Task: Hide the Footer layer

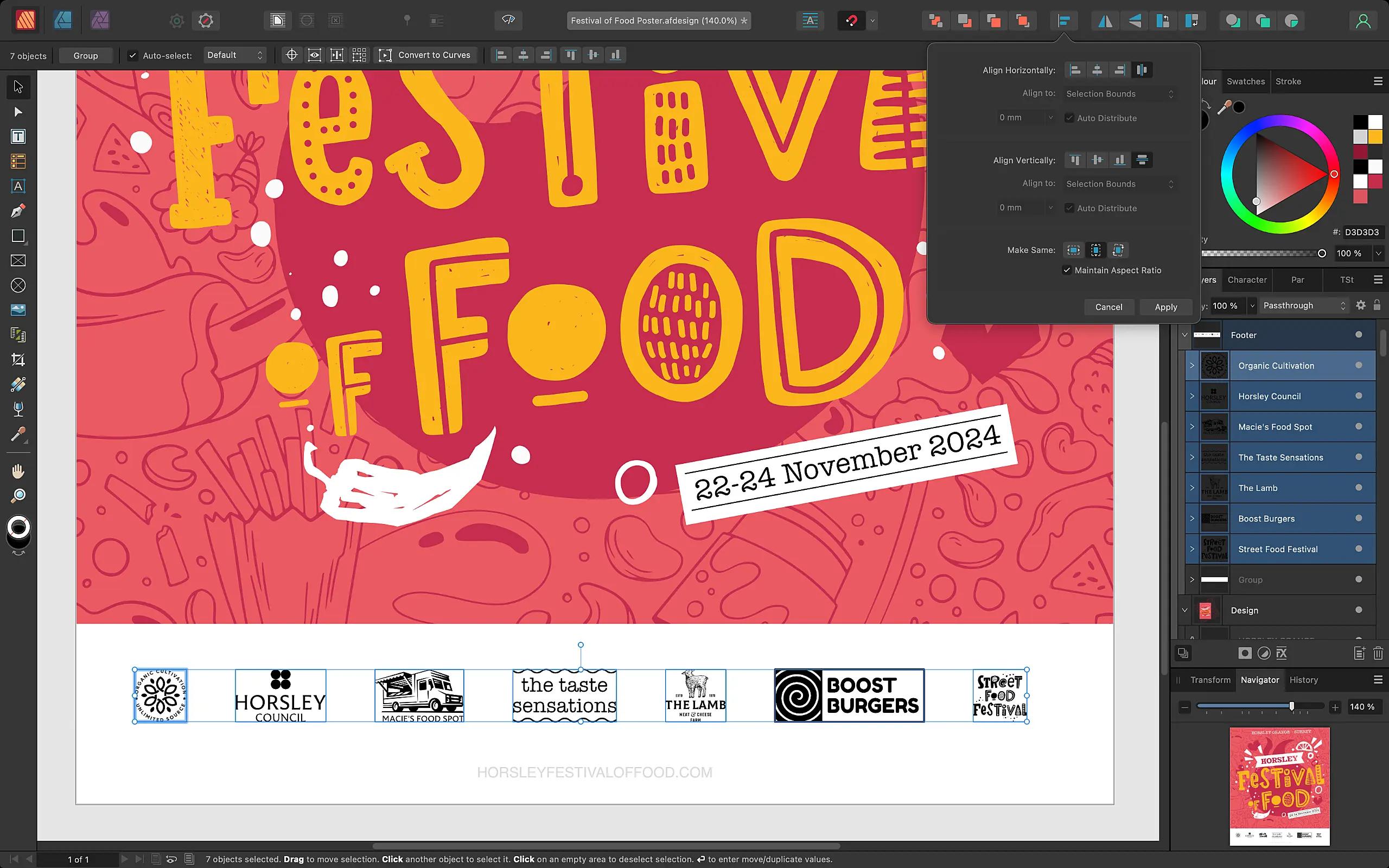Action: click(x=1358, y=335)
